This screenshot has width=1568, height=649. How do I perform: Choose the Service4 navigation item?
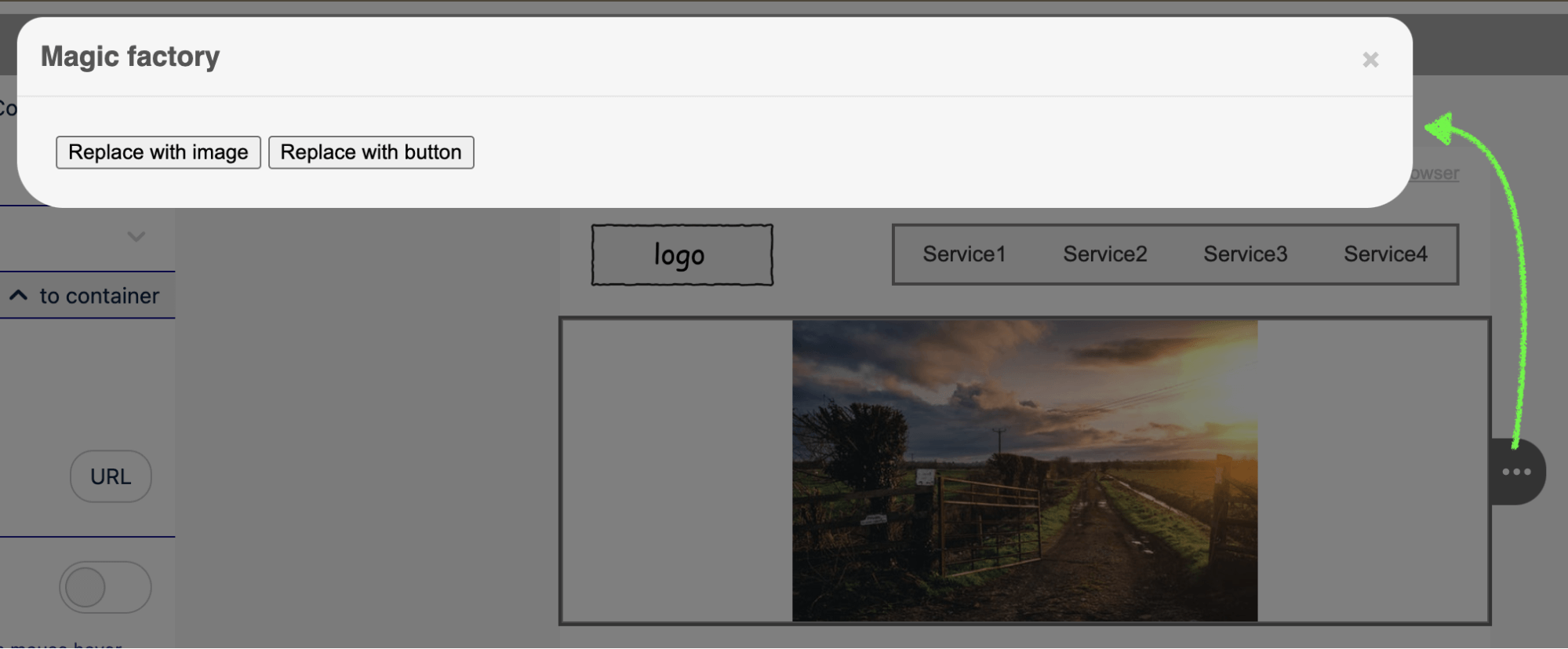[1385, 254]
